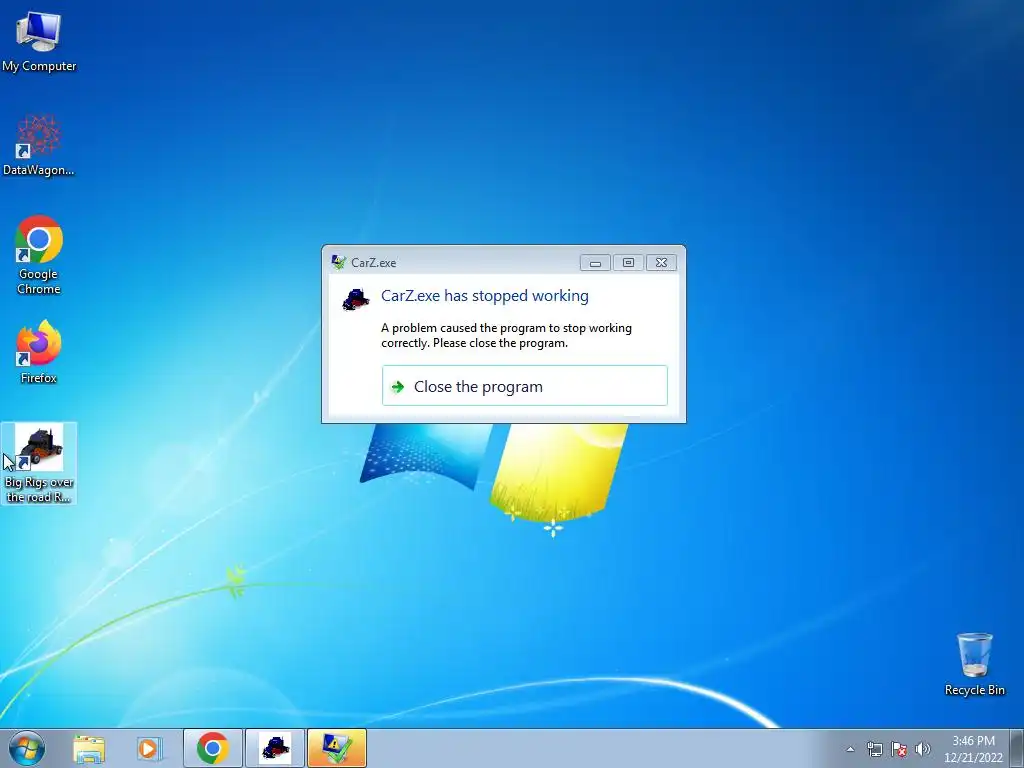Click the CarZ.exe dialog title text
The width and height of the screenshot is (1024, 768).
click(x=374, y=263)
